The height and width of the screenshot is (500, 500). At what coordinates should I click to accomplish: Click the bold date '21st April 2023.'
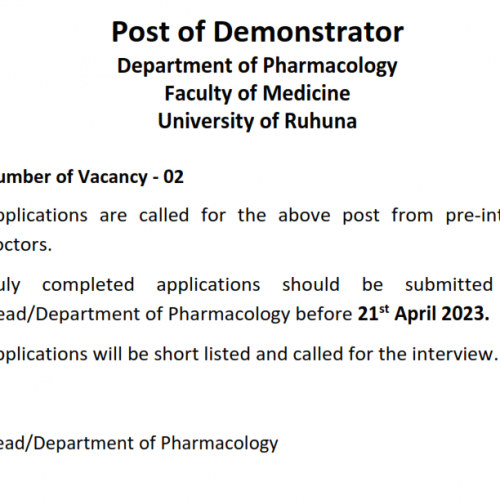pos(423,314)
